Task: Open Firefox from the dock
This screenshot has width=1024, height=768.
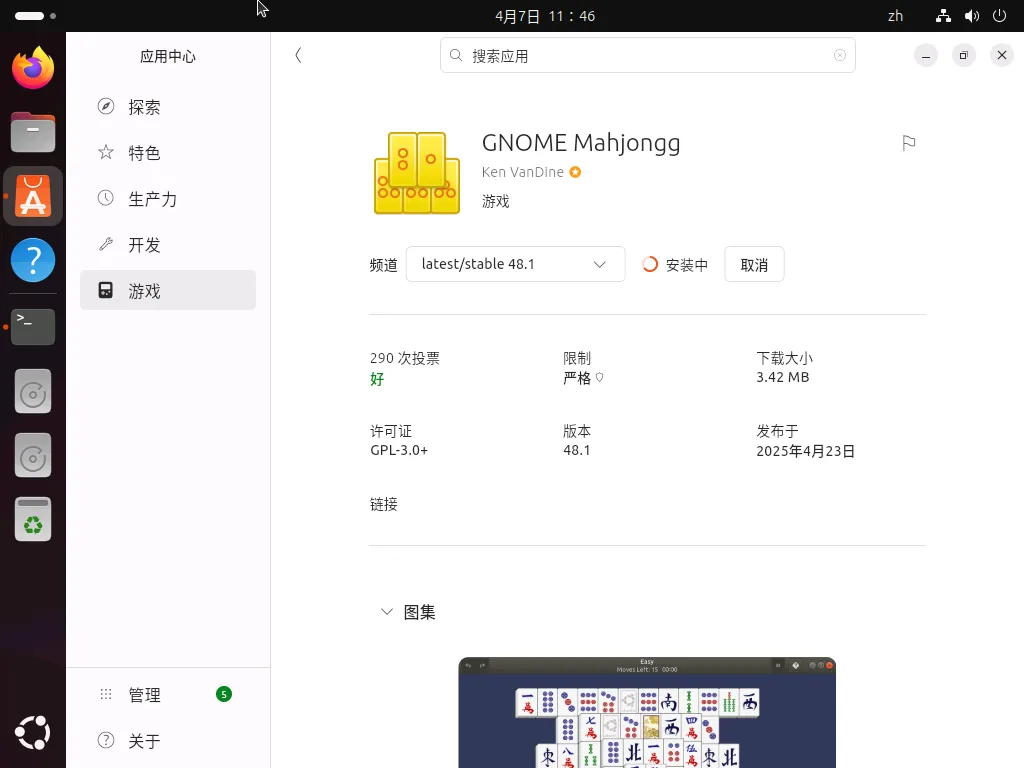Action: [x=33, y=68]
